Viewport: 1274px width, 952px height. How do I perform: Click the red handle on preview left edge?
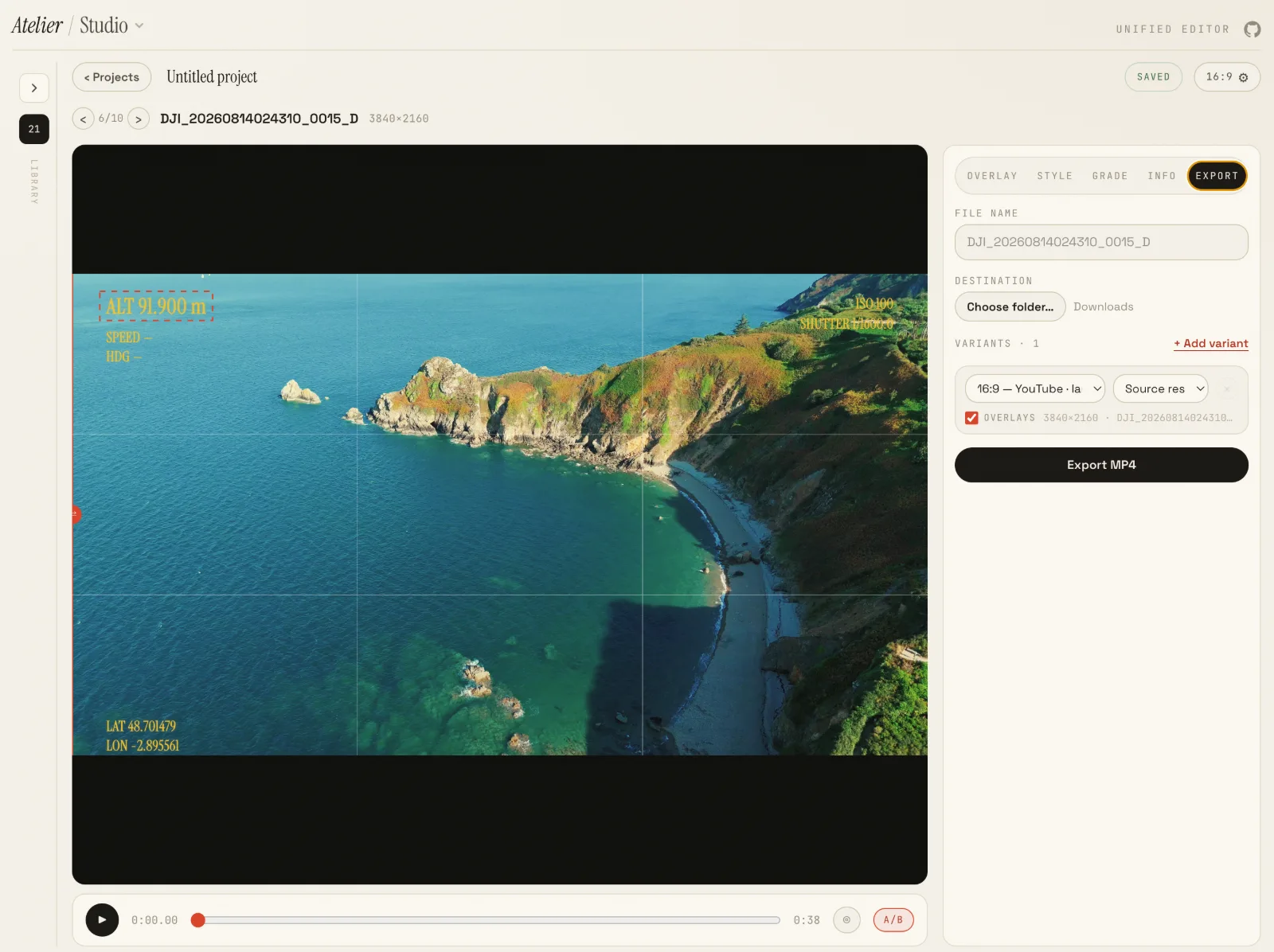[76, 514]
